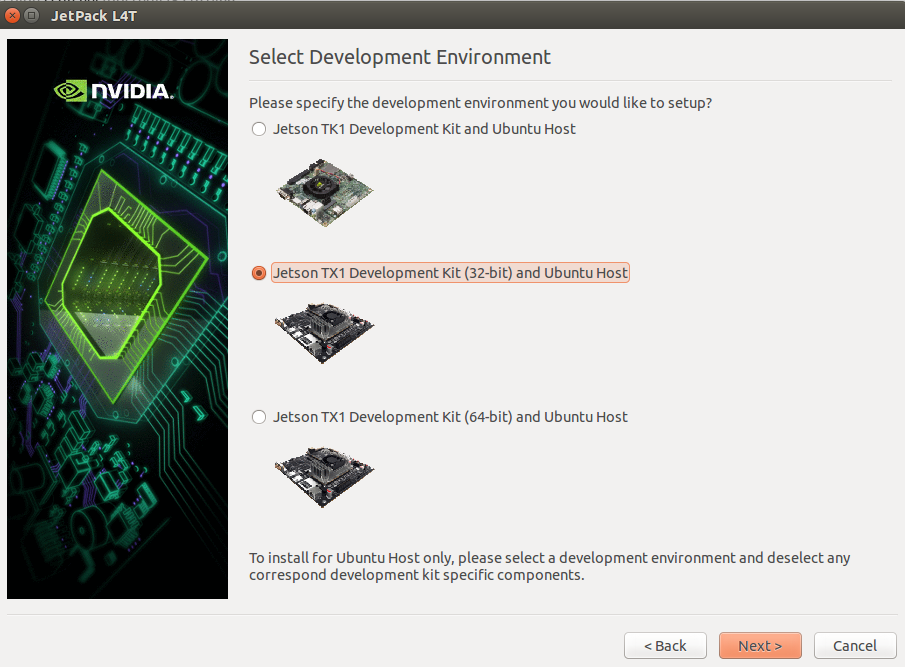Click the TX1 32-bit board image
The height and width of the screenshot is (667, 905).
click(324, 333)
